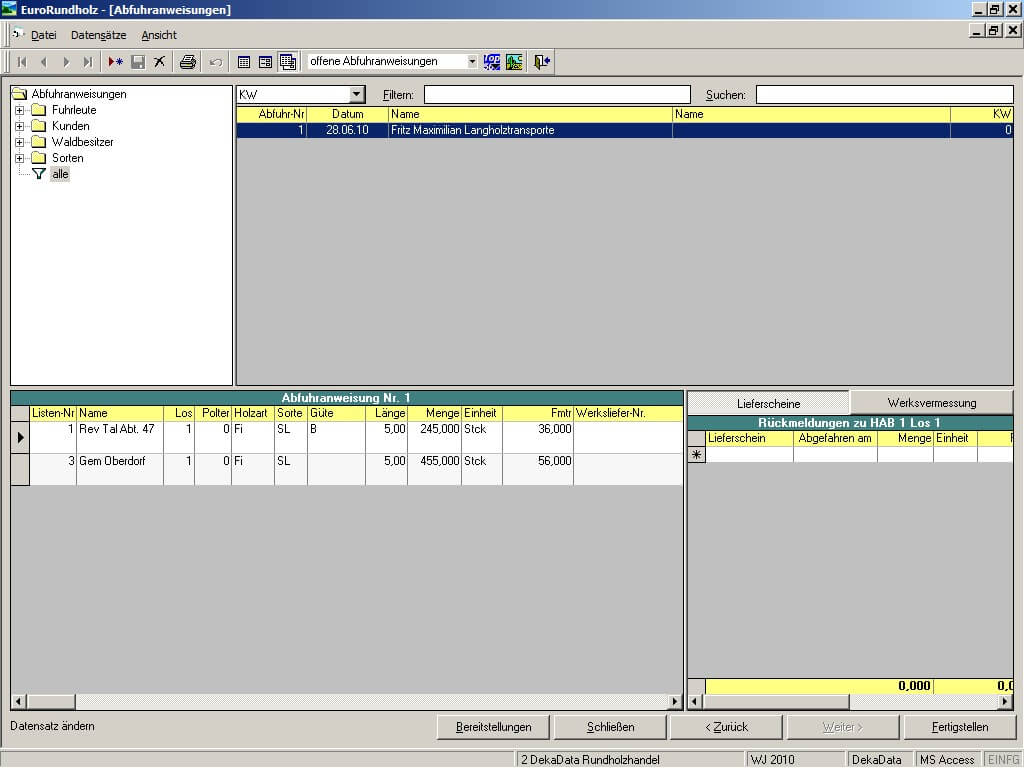Focus the Suchen input field
This screenshot has width=1024, height=768.
pyautogui.click(x=885, y=95)
